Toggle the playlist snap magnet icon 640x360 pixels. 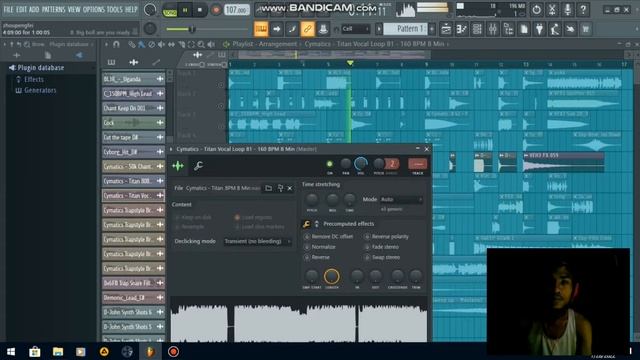[x=116, y=44]
